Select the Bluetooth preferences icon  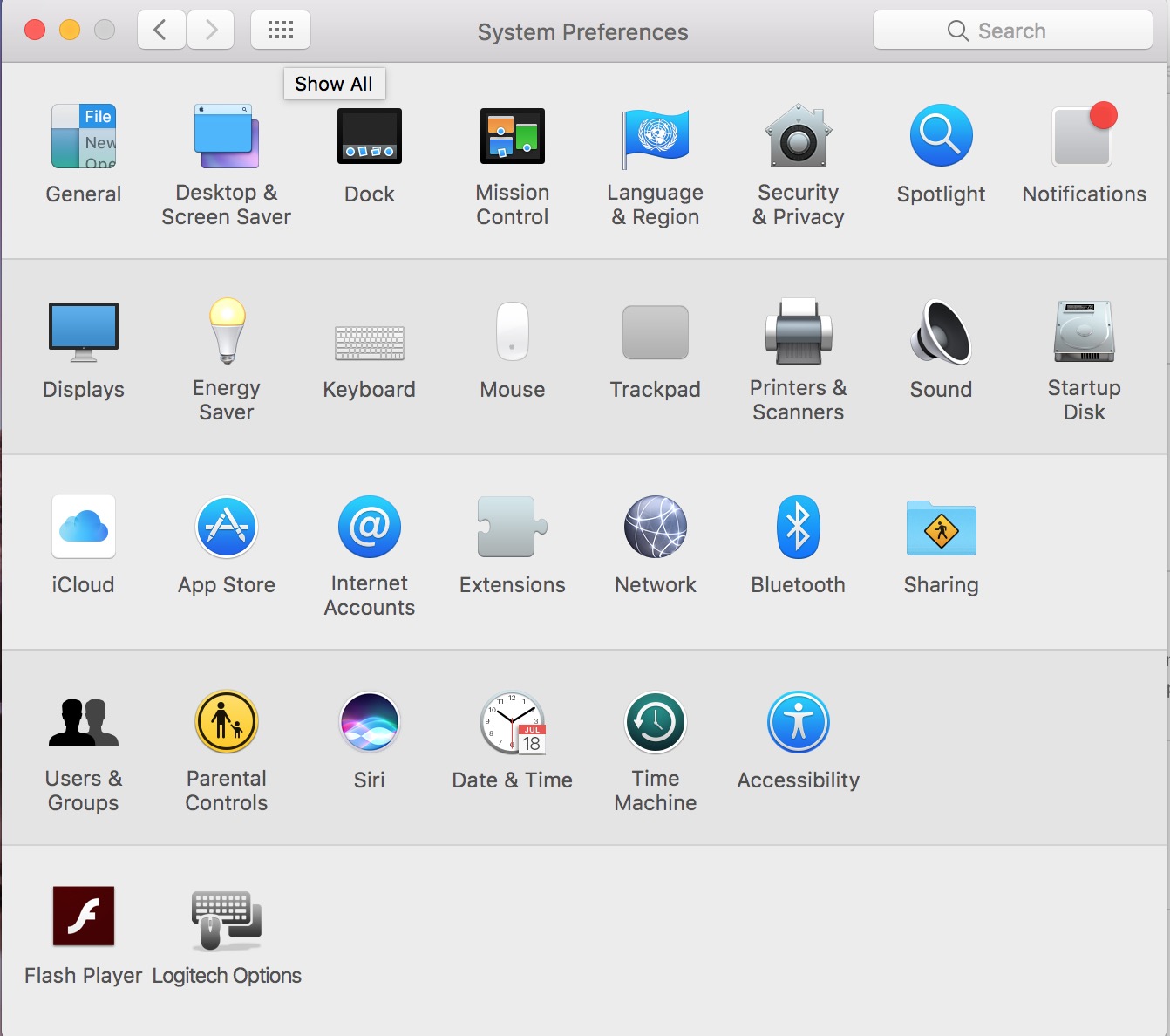798,528
